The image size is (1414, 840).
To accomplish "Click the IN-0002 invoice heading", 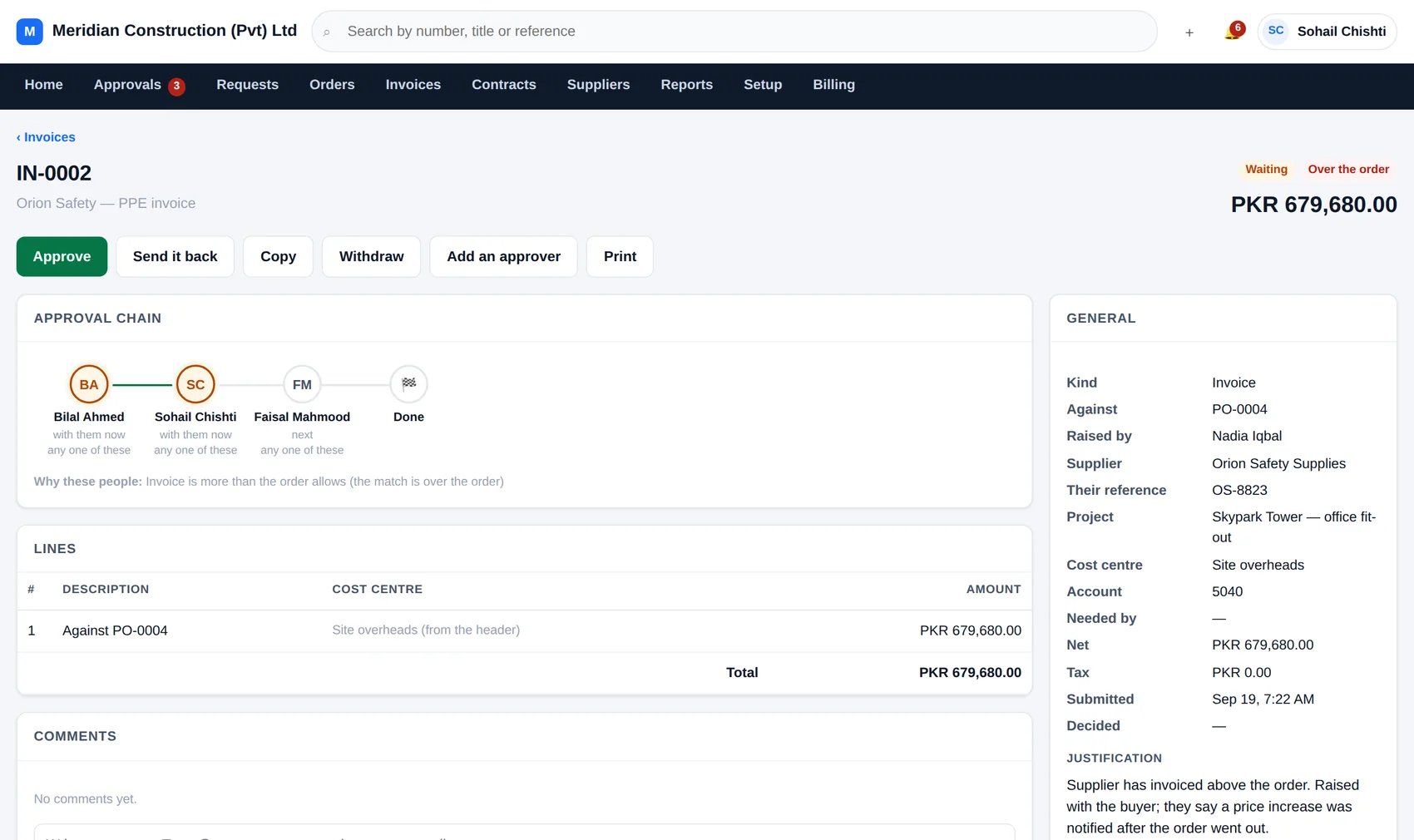I will click(x=54, y=173).
